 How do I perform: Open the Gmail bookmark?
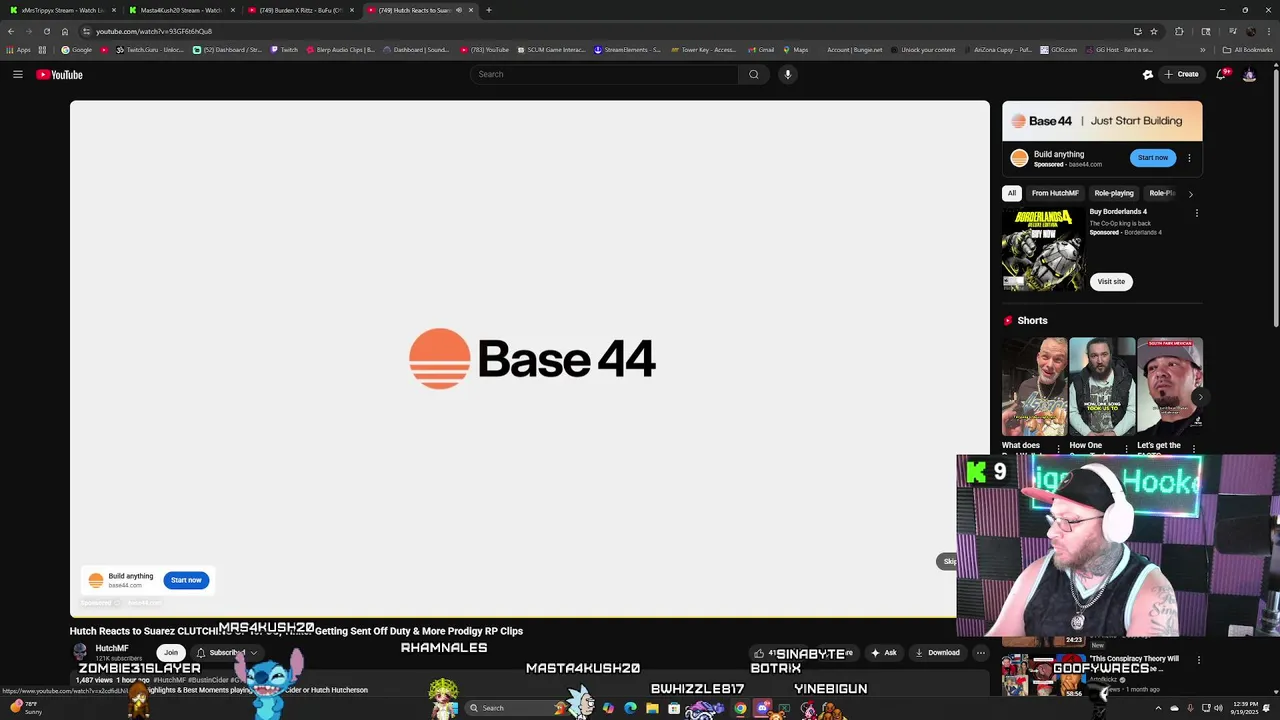[761, 50]
